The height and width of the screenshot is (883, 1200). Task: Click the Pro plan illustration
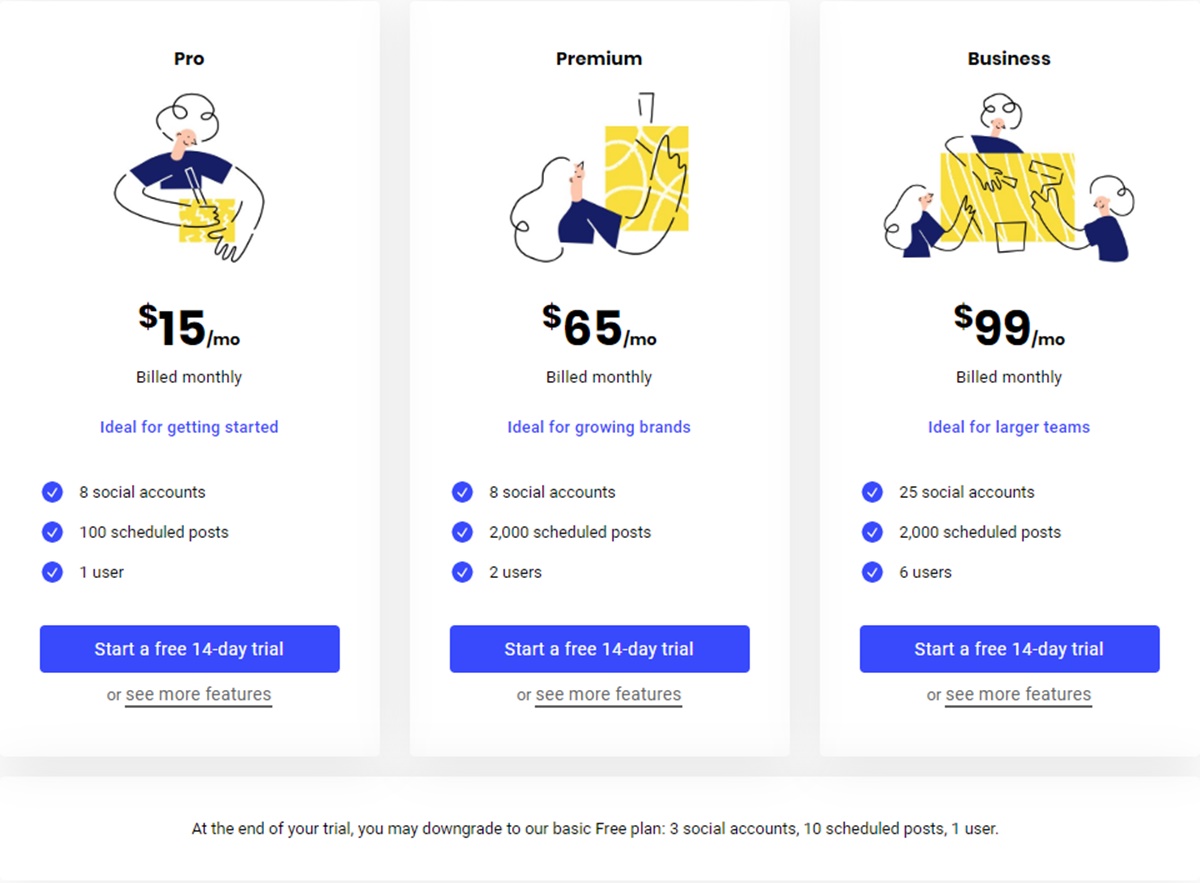coord(189,178)
